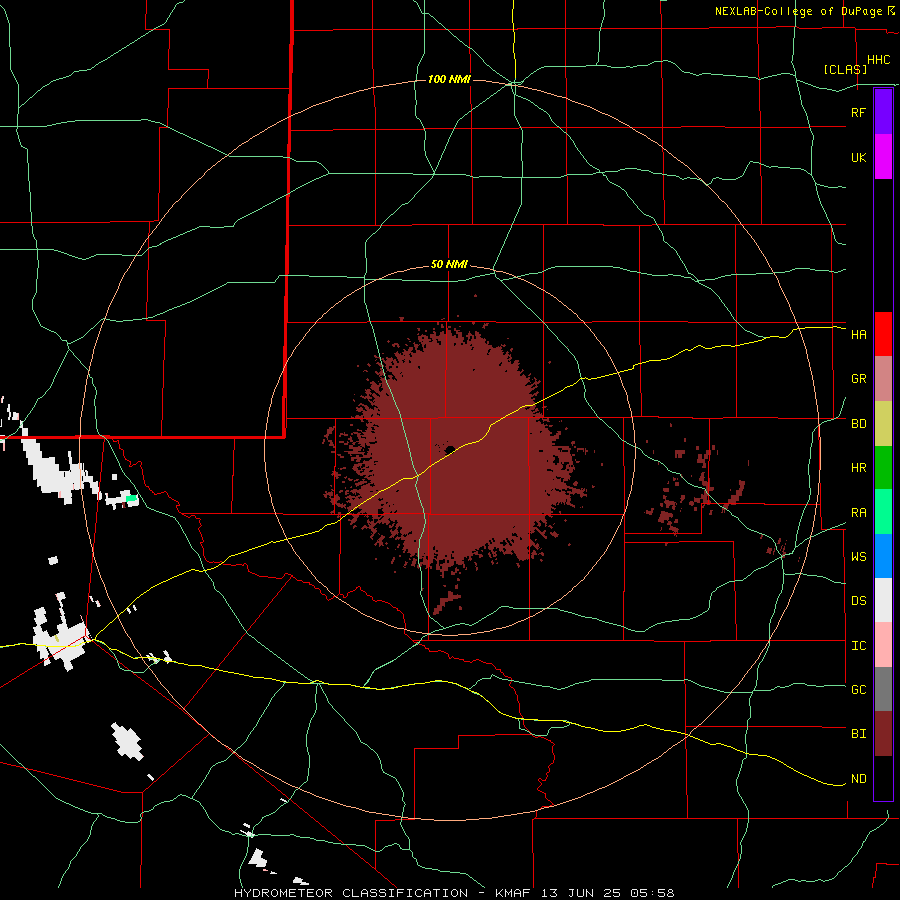
Task: Click the '50 NMI' range ring label
Action: click(x=449, y=265)
